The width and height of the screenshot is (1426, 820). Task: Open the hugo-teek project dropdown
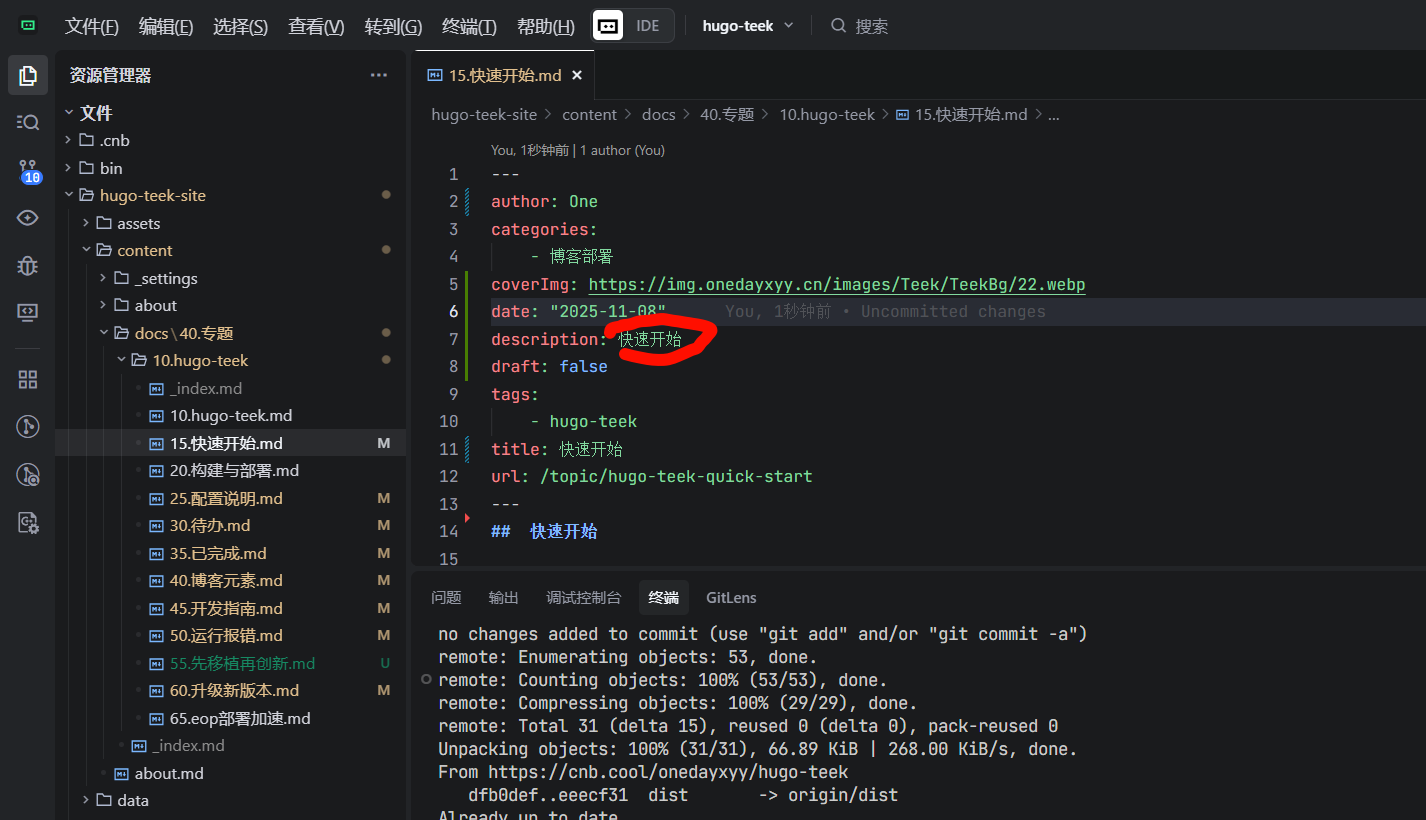(x=748, y=26)
